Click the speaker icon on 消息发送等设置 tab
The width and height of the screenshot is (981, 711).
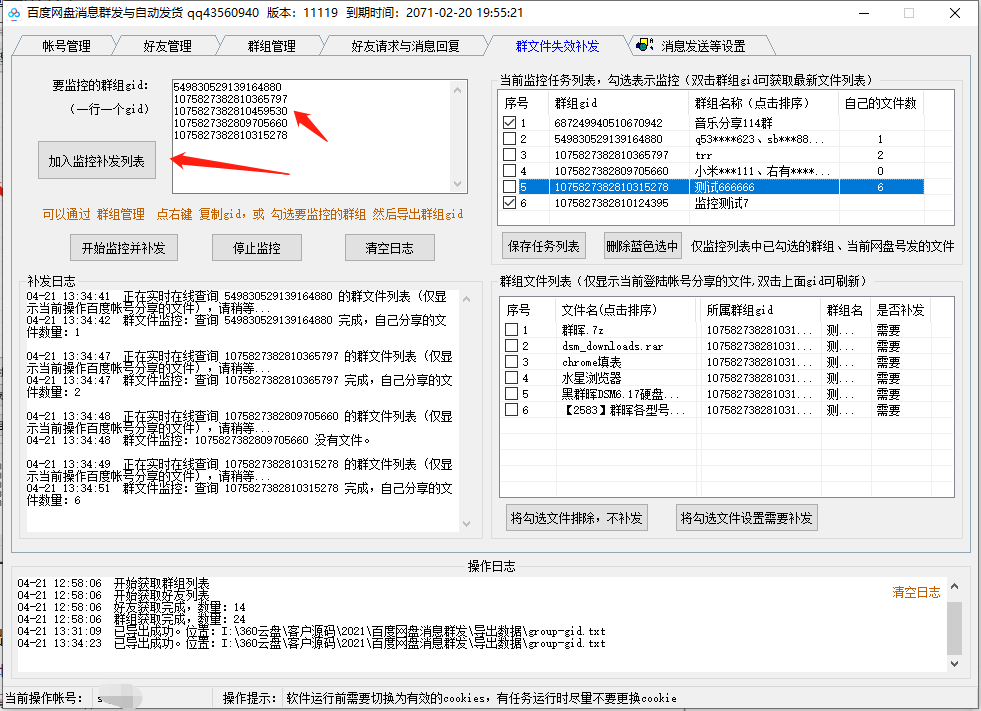[x=644, y=44]
